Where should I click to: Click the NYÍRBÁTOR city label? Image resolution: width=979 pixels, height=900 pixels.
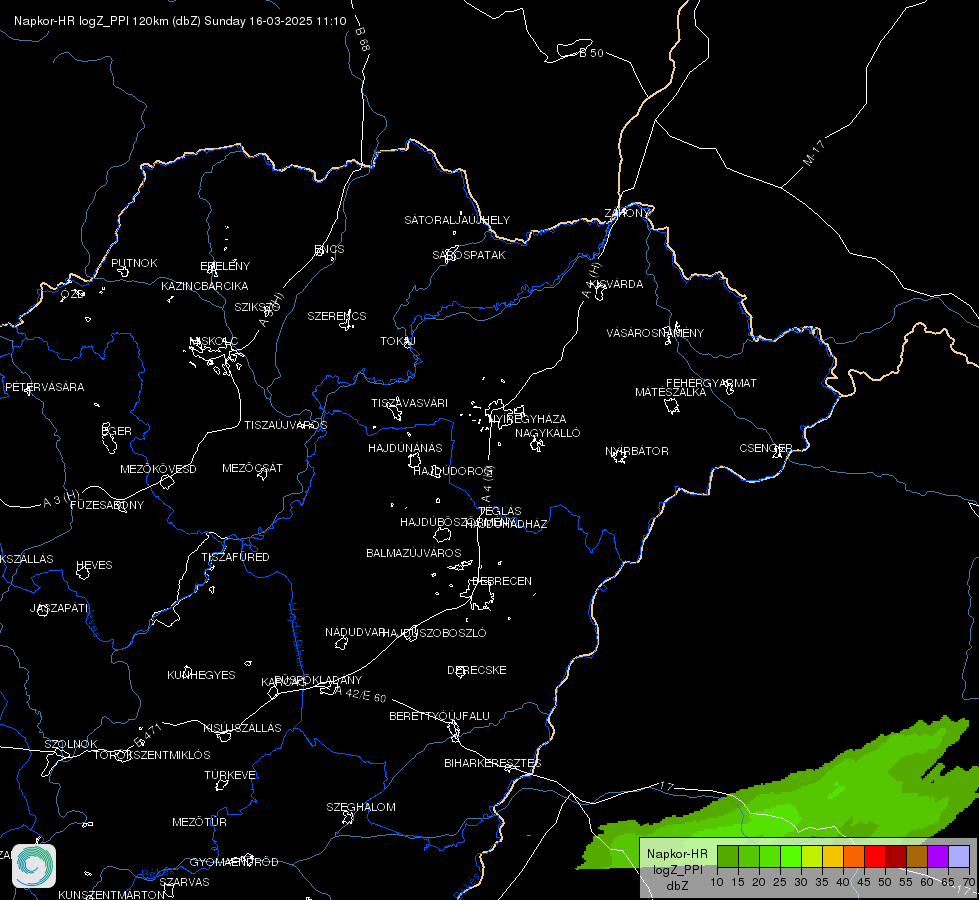(x=637, y=451)
